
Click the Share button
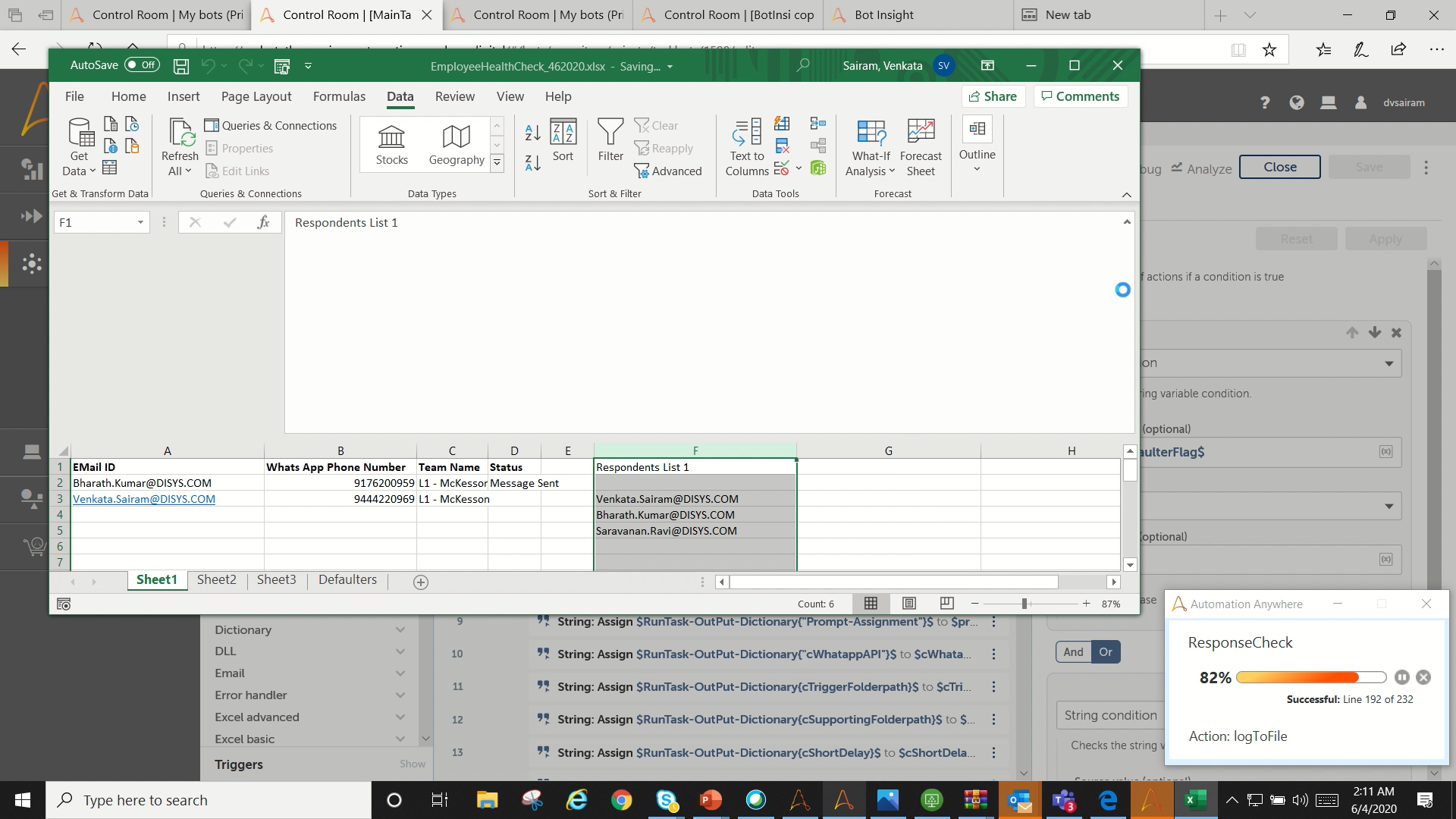(x=993, y=96)
